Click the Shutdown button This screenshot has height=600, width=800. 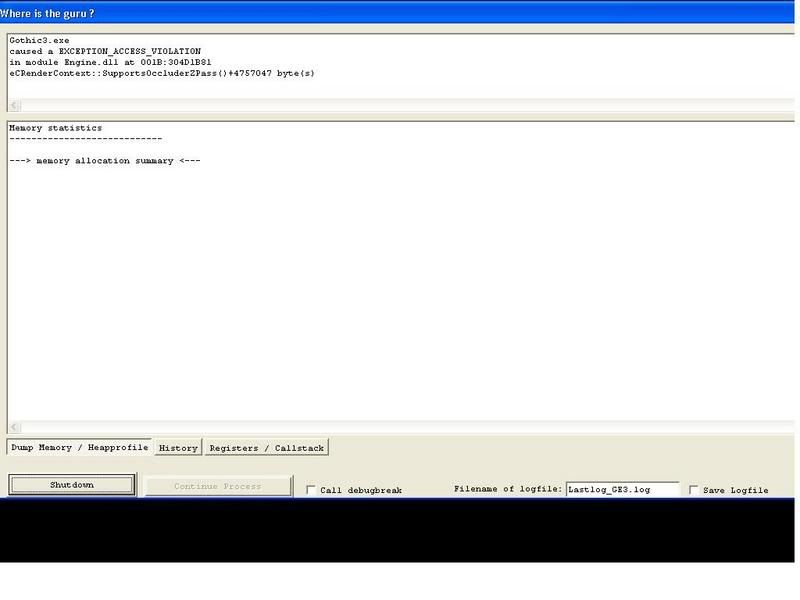72,485
